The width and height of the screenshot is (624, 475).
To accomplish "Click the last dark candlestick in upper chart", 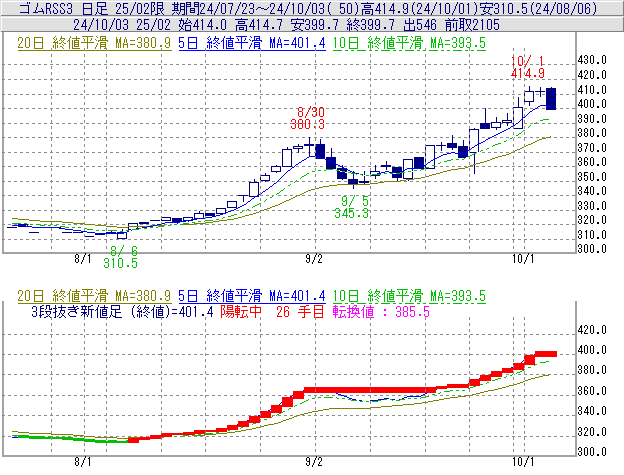I will (x=551, y=99).
